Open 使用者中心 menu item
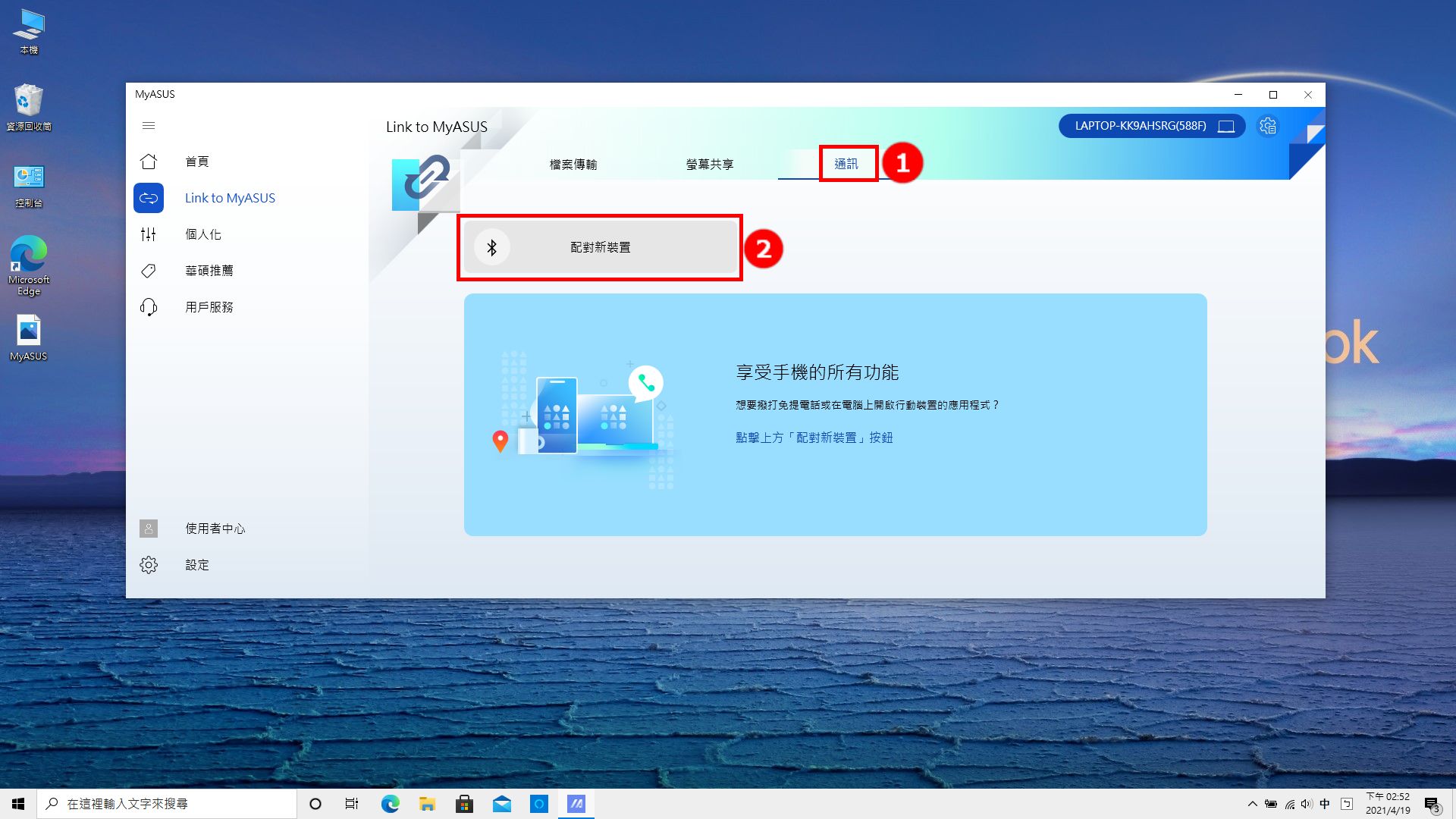The width and height of the screenshot is (1456, 819). point(215,529)
